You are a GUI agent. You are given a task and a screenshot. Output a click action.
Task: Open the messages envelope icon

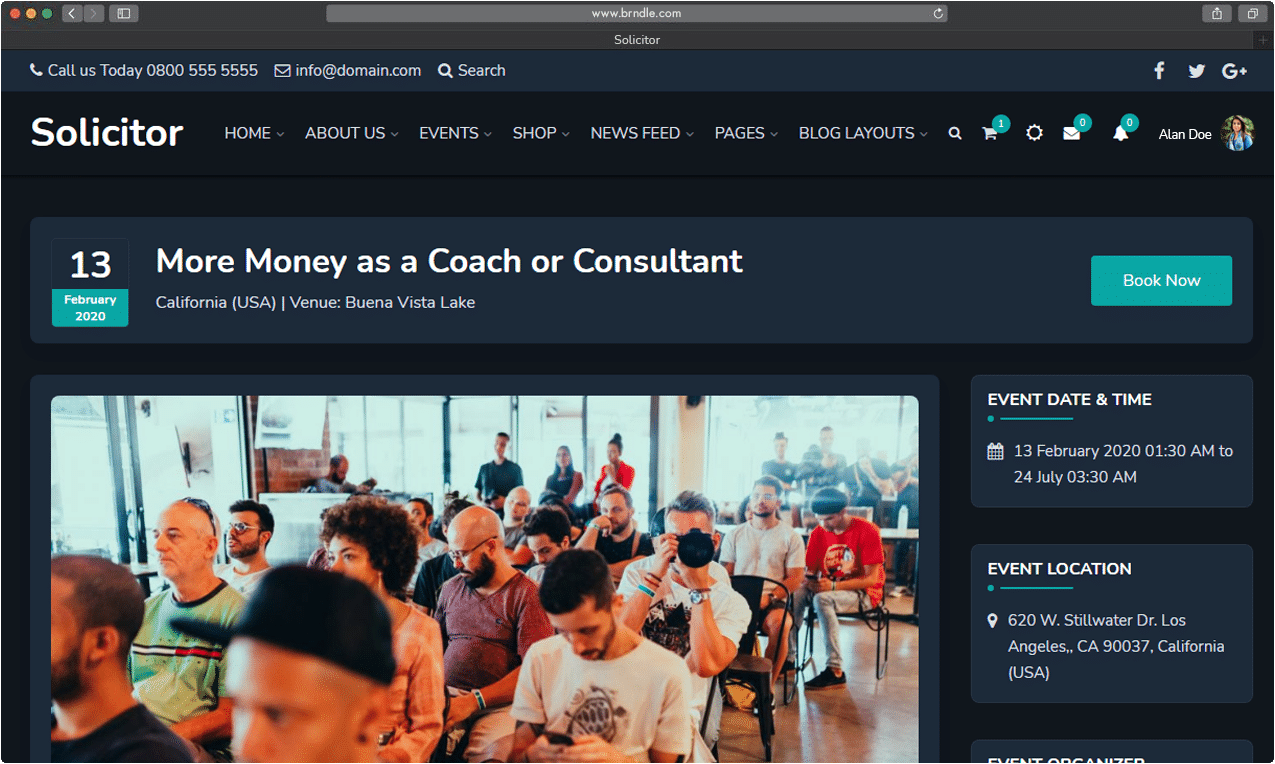click(1071, 133)
